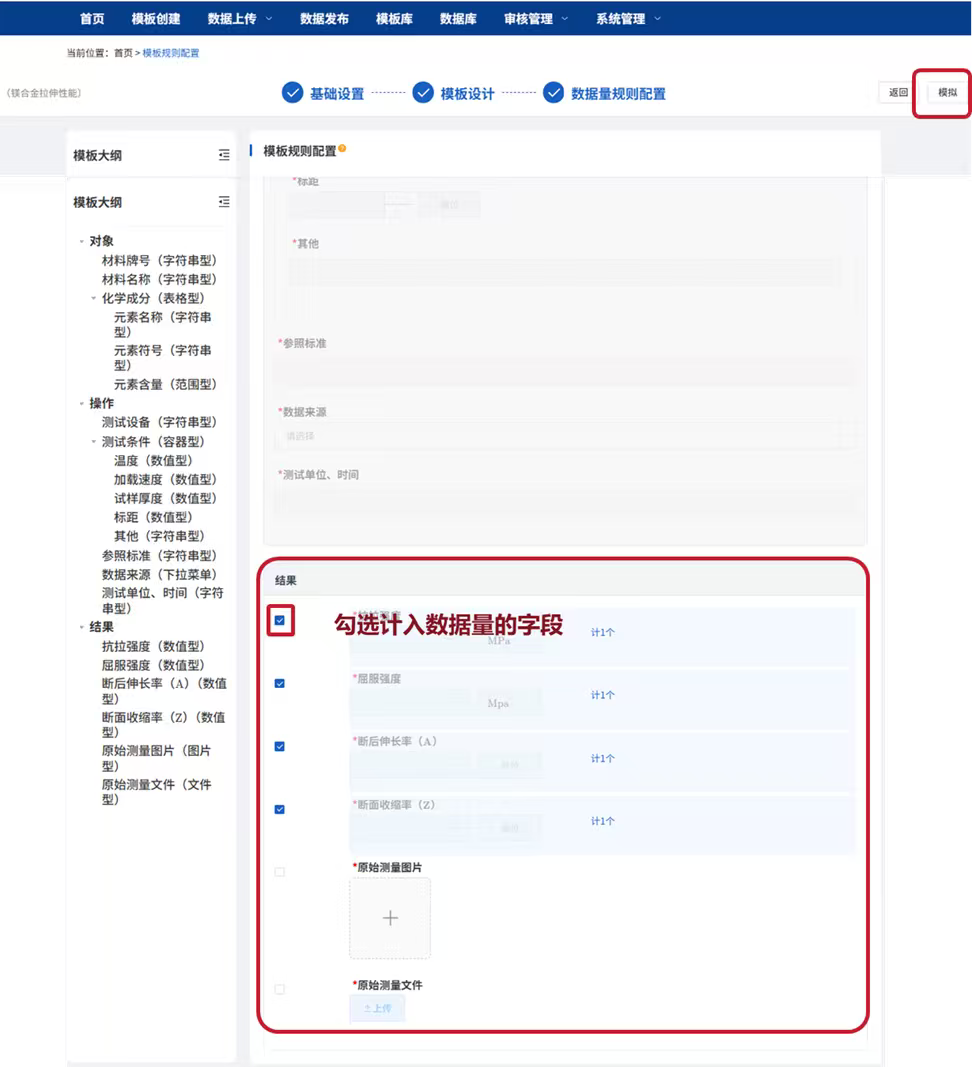This screenshot has width=972, height=1067.
Task: Click the outline toggle icon in second 模板大纲 header
Action: (224, 202)
